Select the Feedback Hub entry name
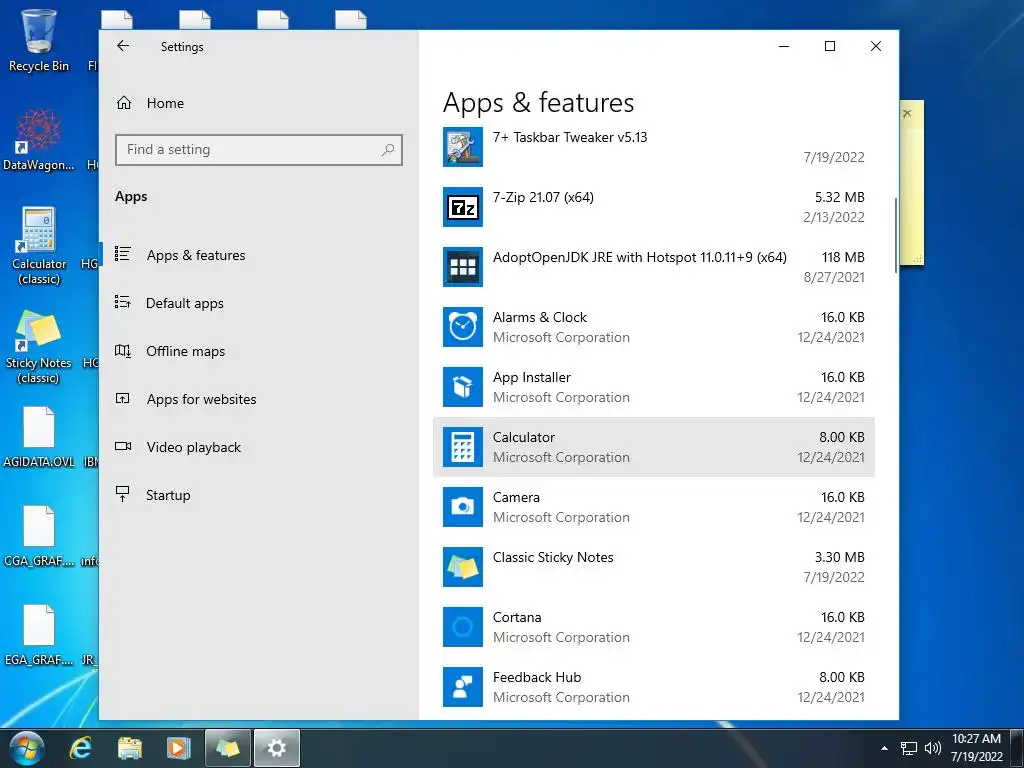This screenshot has width=1024, height=768. point(537,678)
